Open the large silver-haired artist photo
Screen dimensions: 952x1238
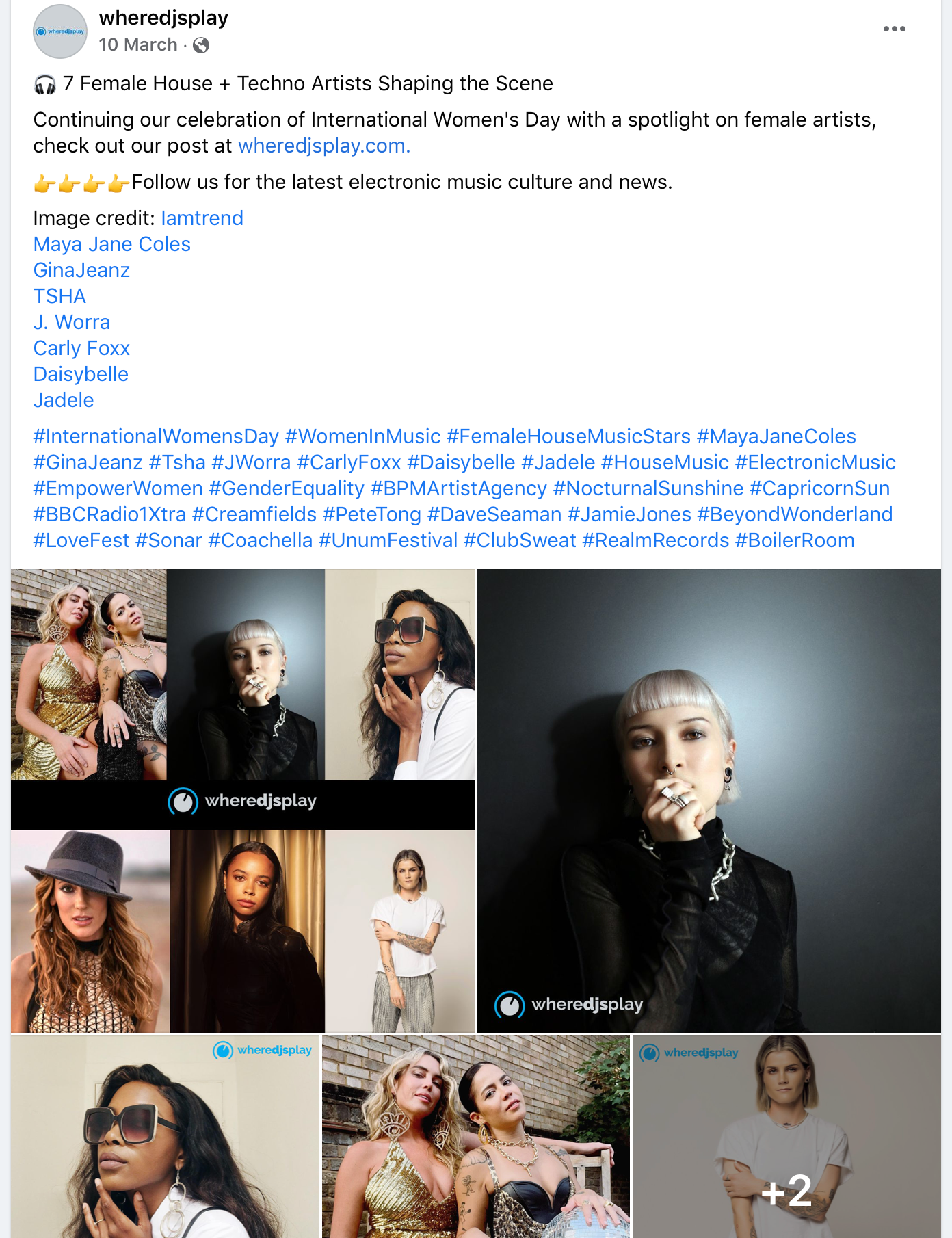pyautogui.click(x=709, y=801)
